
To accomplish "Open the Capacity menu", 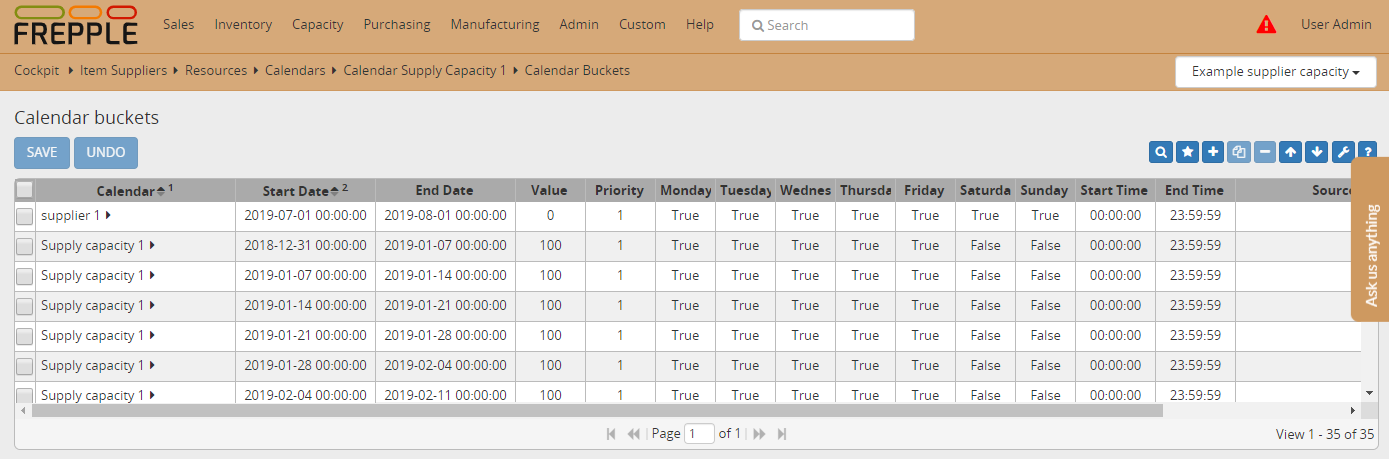I will coord(317,24).
